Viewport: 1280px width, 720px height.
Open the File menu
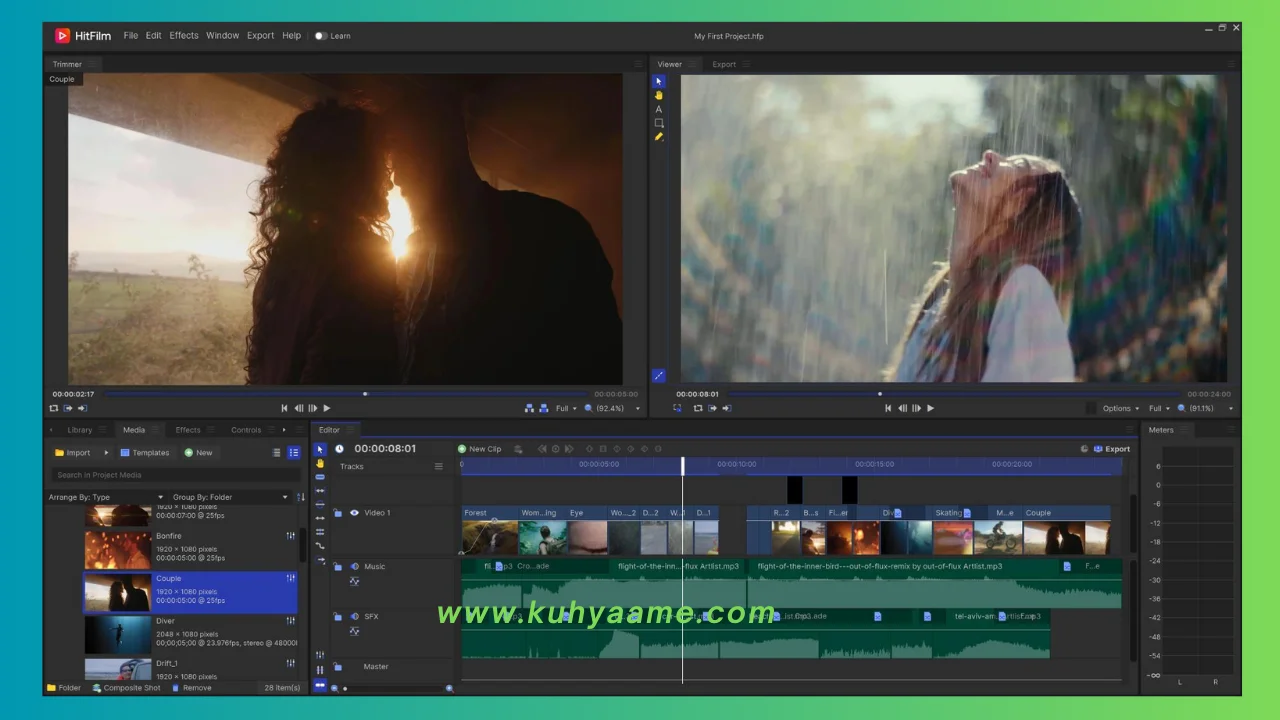pos(131,35)
